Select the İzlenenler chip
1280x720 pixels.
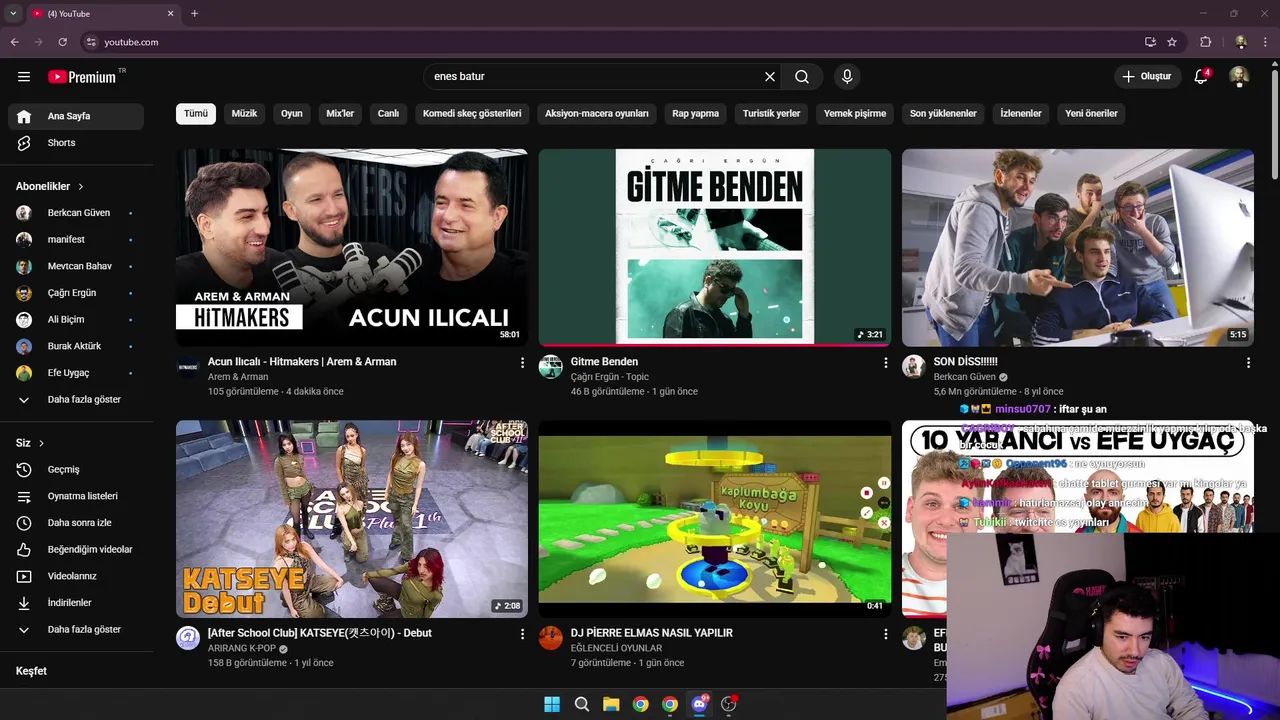coord(1021,113)
